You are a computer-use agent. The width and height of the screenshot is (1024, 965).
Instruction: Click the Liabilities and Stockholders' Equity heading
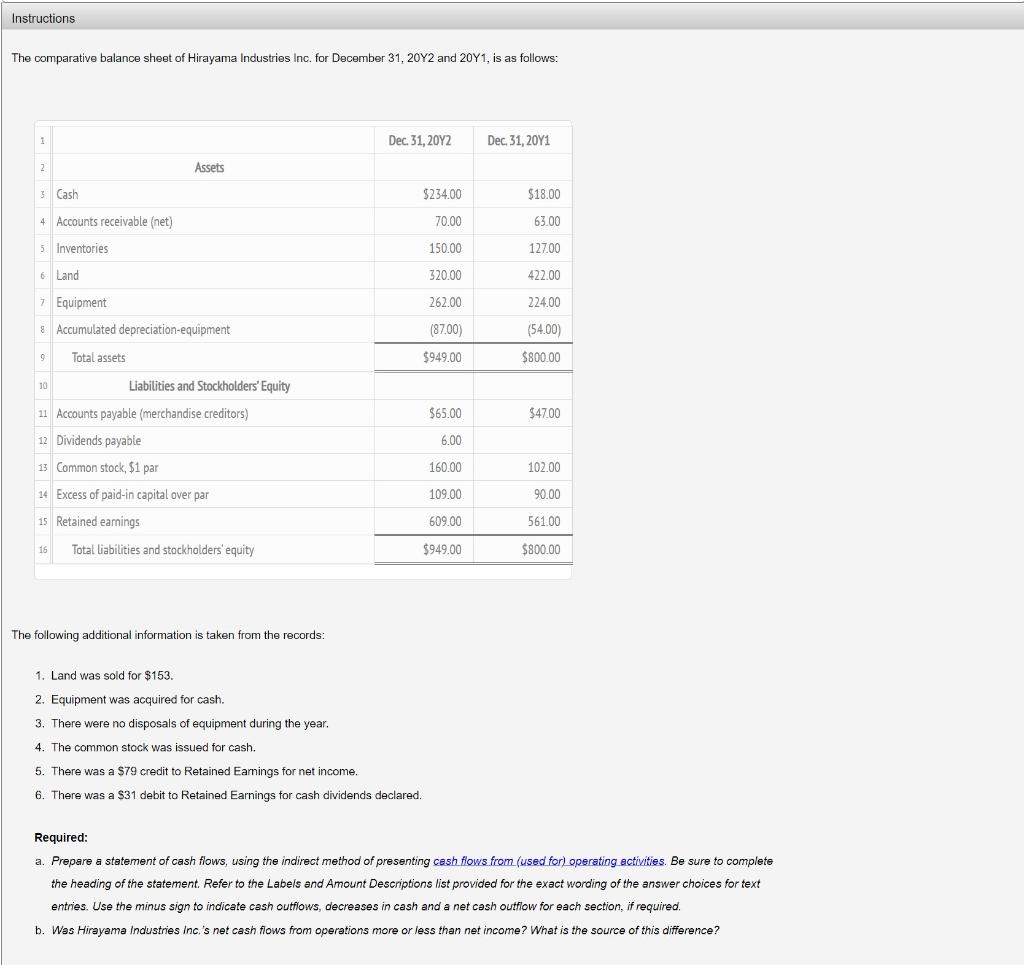coord(208,385)
